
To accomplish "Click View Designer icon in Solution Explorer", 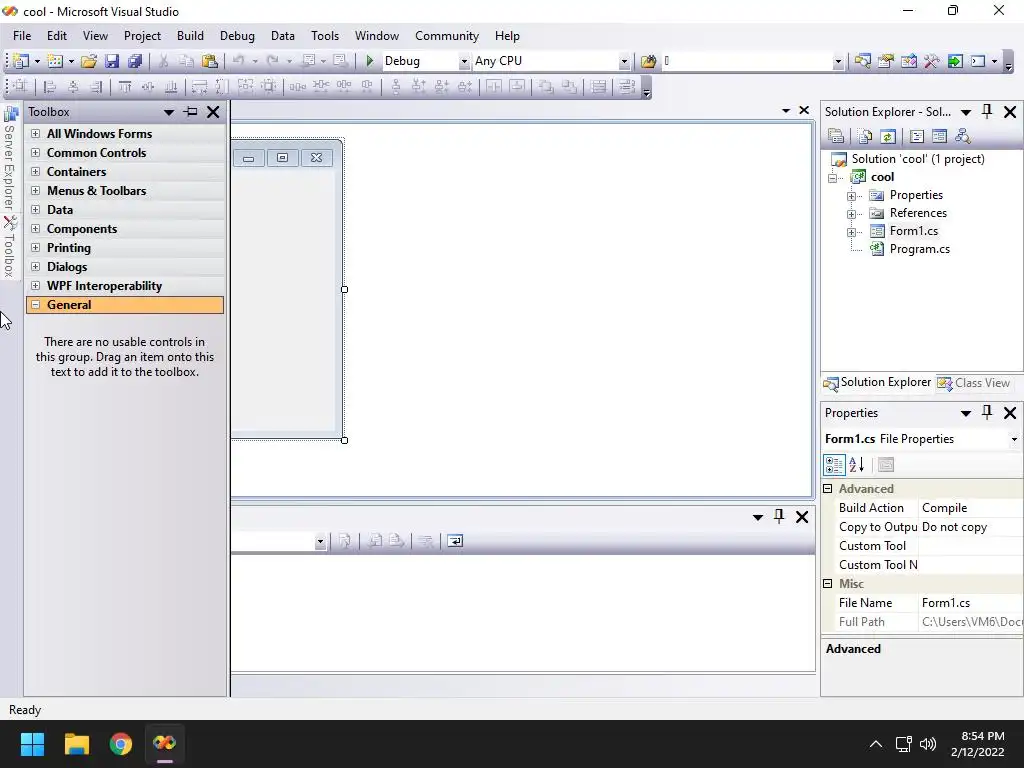I will tap(939, 136).
